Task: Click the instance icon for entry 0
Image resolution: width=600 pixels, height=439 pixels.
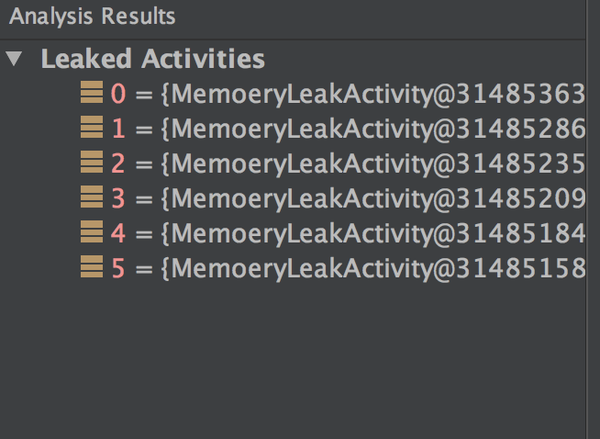Action: pyautogui.click(x=92, y=95)
